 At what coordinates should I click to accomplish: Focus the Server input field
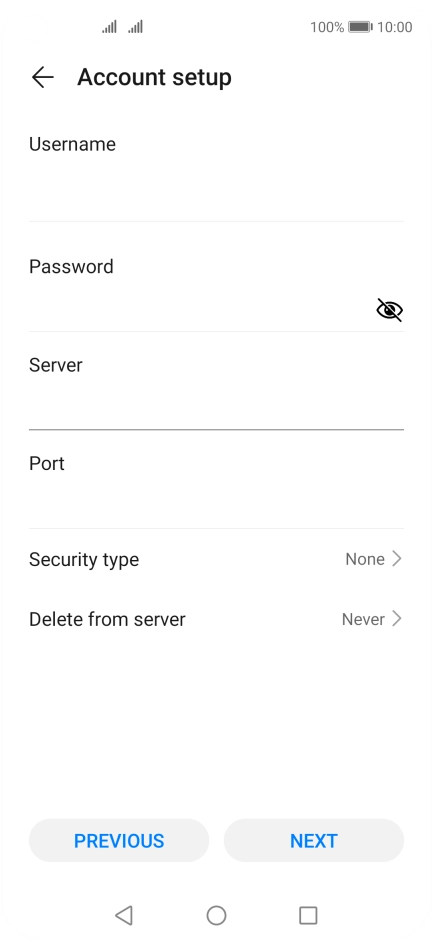[x=216, y=408]
